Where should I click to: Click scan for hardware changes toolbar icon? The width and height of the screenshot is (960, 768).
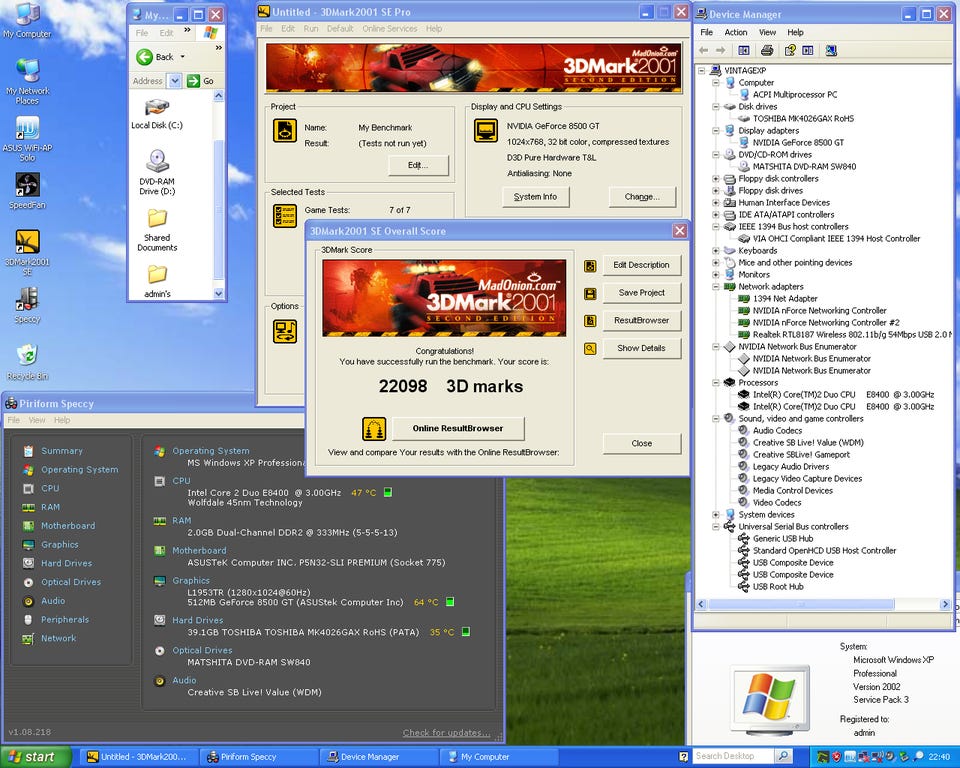831,50
